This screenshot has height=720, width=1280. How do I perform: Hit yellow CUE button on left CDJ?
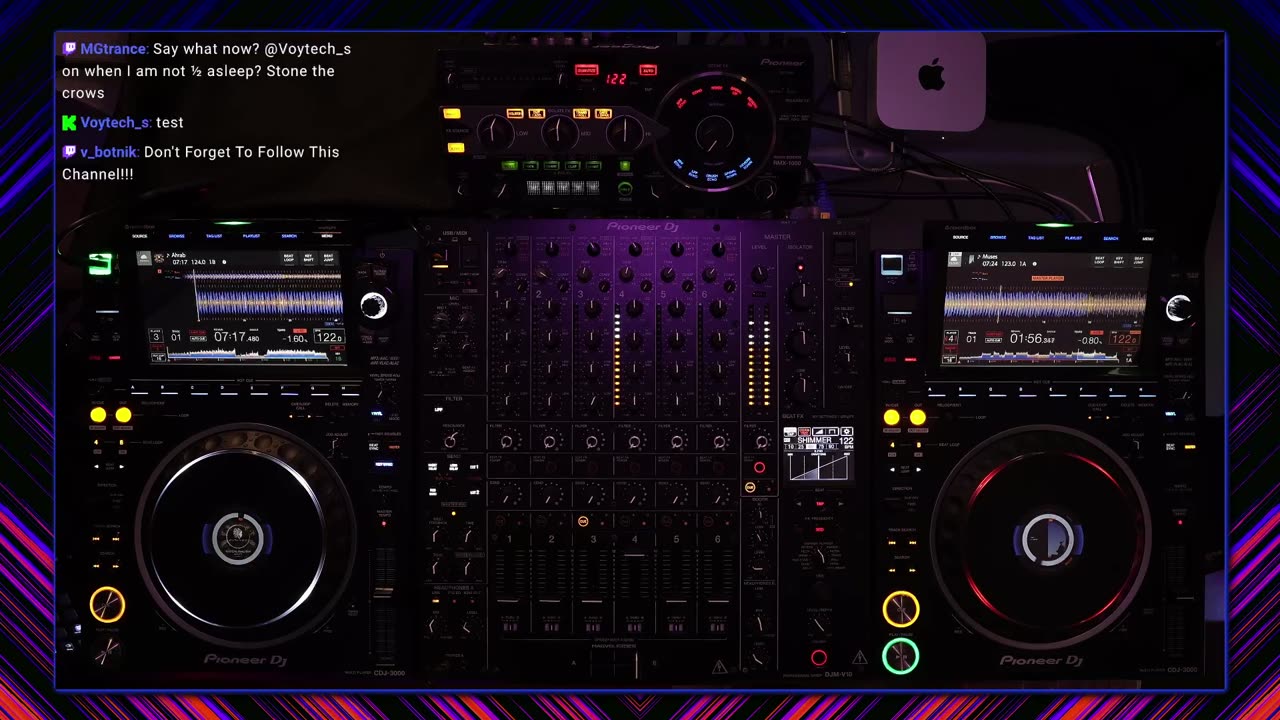[x=107, y=605]
